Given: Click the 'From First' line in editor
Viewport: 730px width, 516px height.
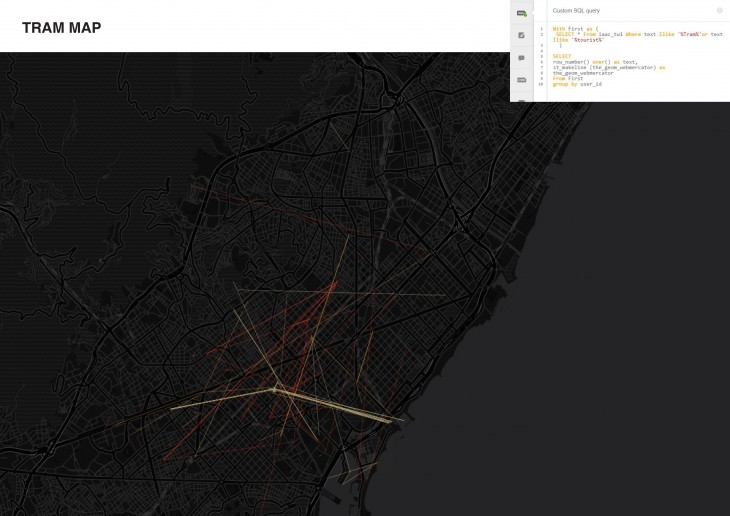Looking at the screenshot, I should 567,78.
